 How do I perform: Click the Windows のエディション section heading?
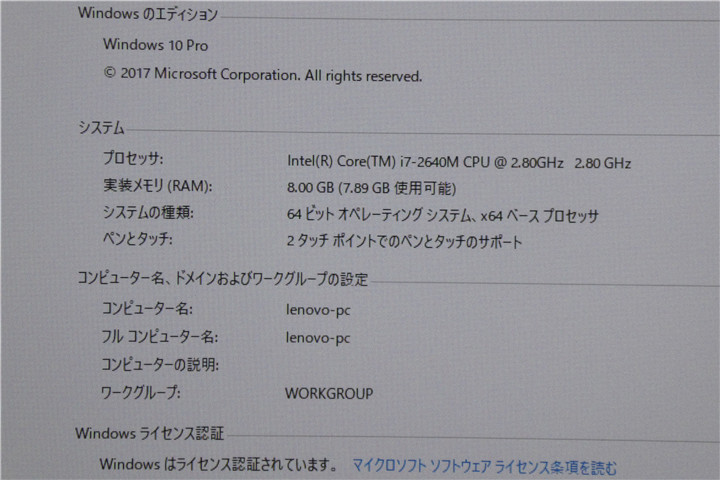[x=147, y=14]
